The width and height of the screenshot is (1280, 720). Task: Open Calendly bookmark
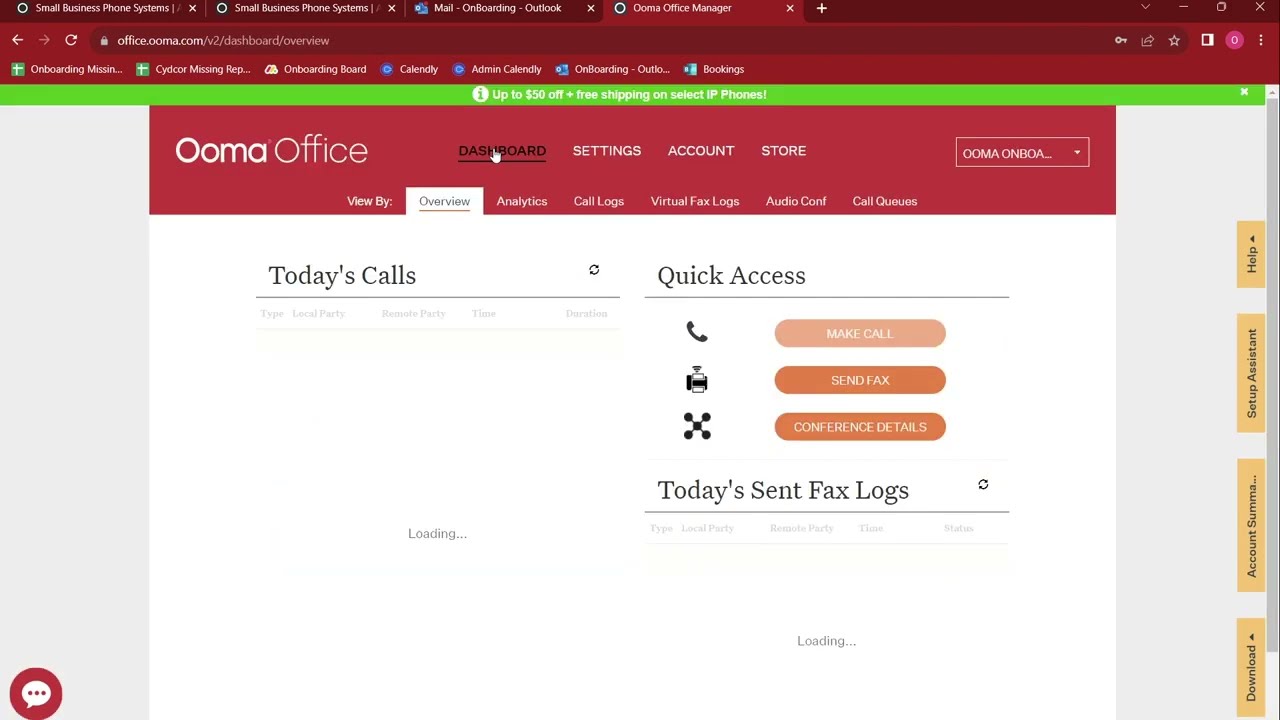(x=409, y=69)
